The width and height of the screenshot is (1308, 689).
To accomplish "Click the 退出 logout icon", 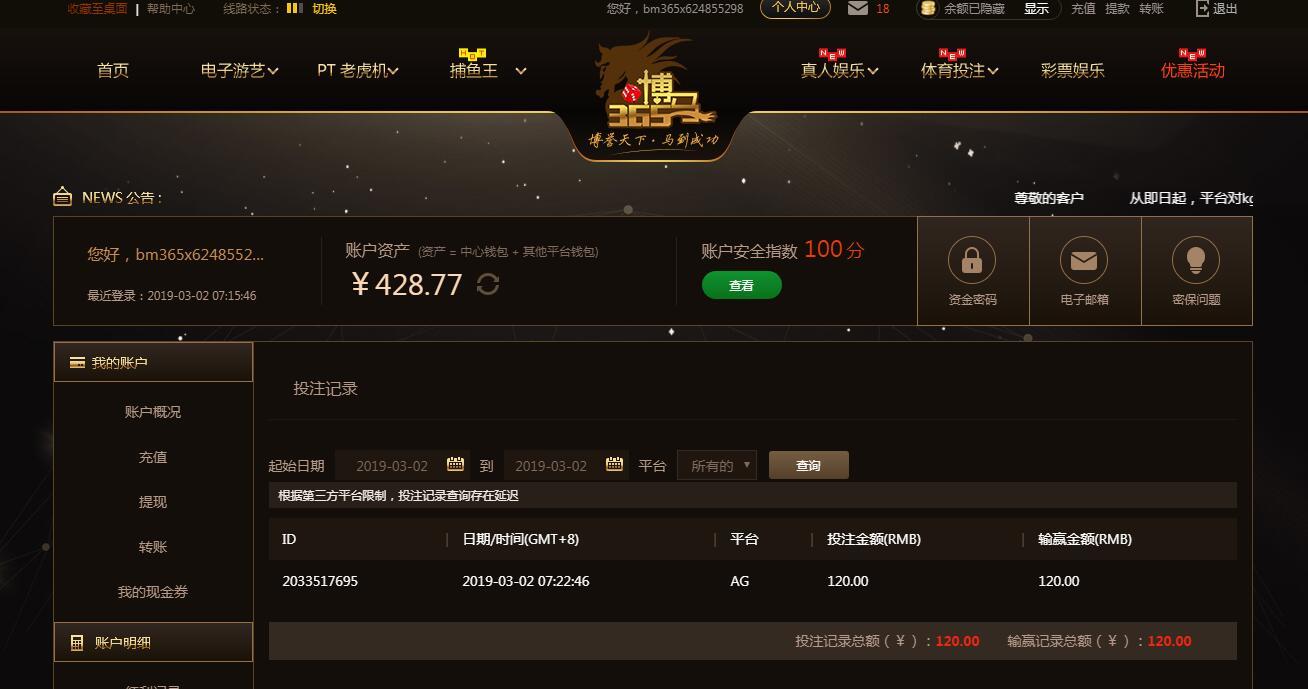I will tap(1203, 8).
